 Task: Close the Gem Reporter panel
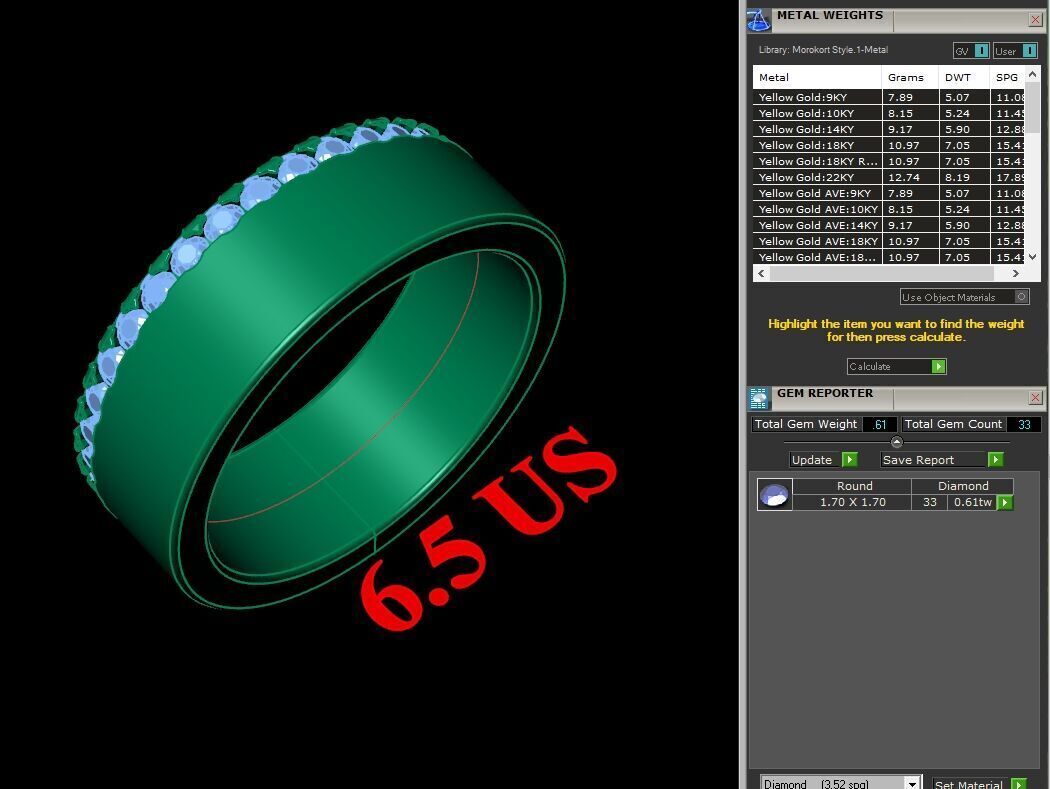point(1035,398)
